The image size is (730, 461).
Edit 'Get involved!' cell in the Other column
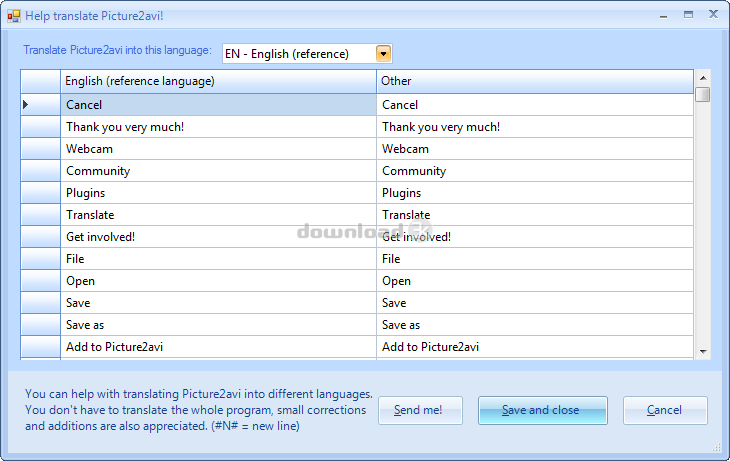coord(534,237)
